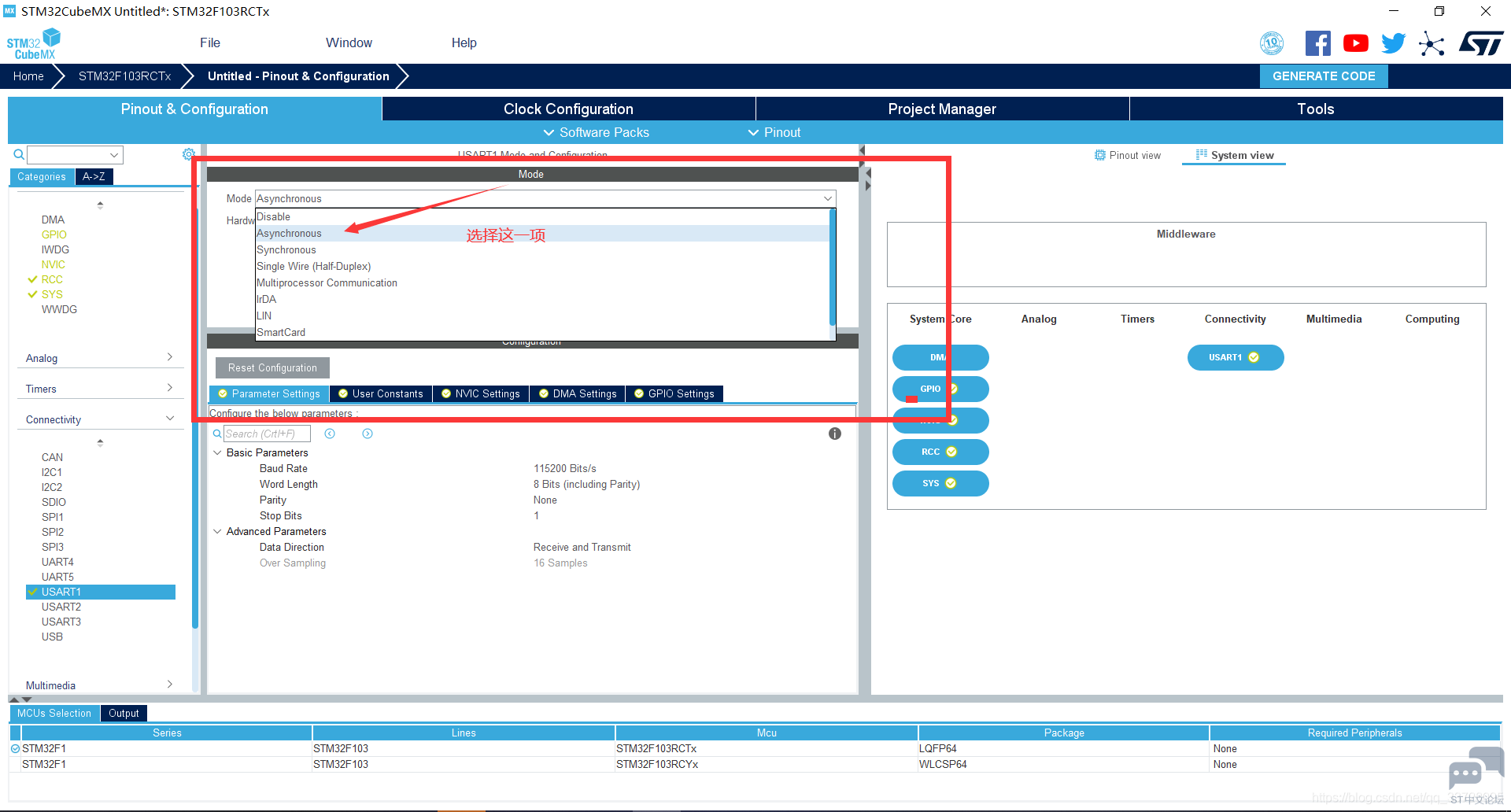Click STM32F103RCTx breadcrumb
The width and height of the screenshot is (1511, 812).
coord(124,76)
